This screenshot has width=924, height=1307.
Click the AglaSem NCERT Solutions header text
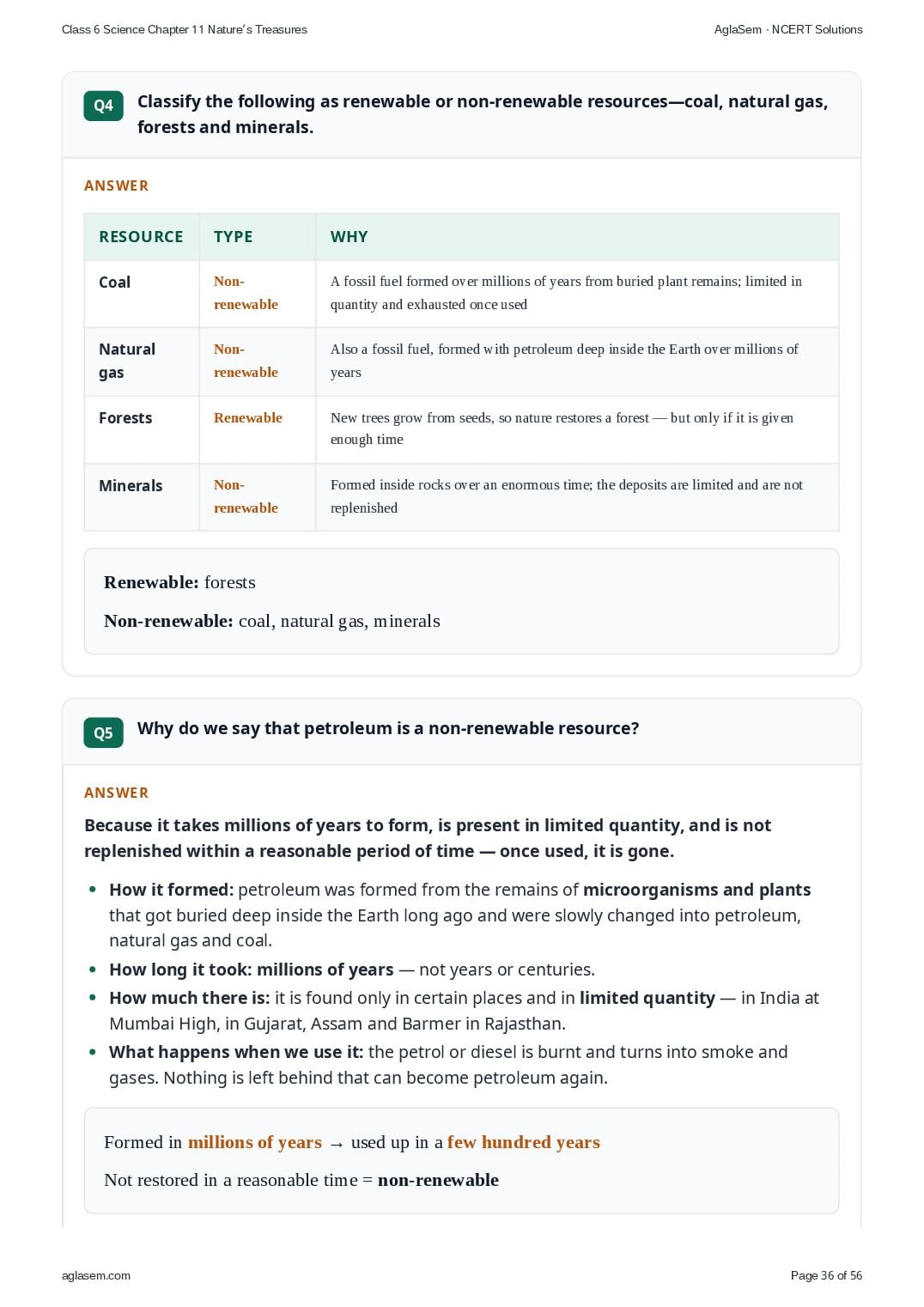pyautogui.click(x=788, y=29)
